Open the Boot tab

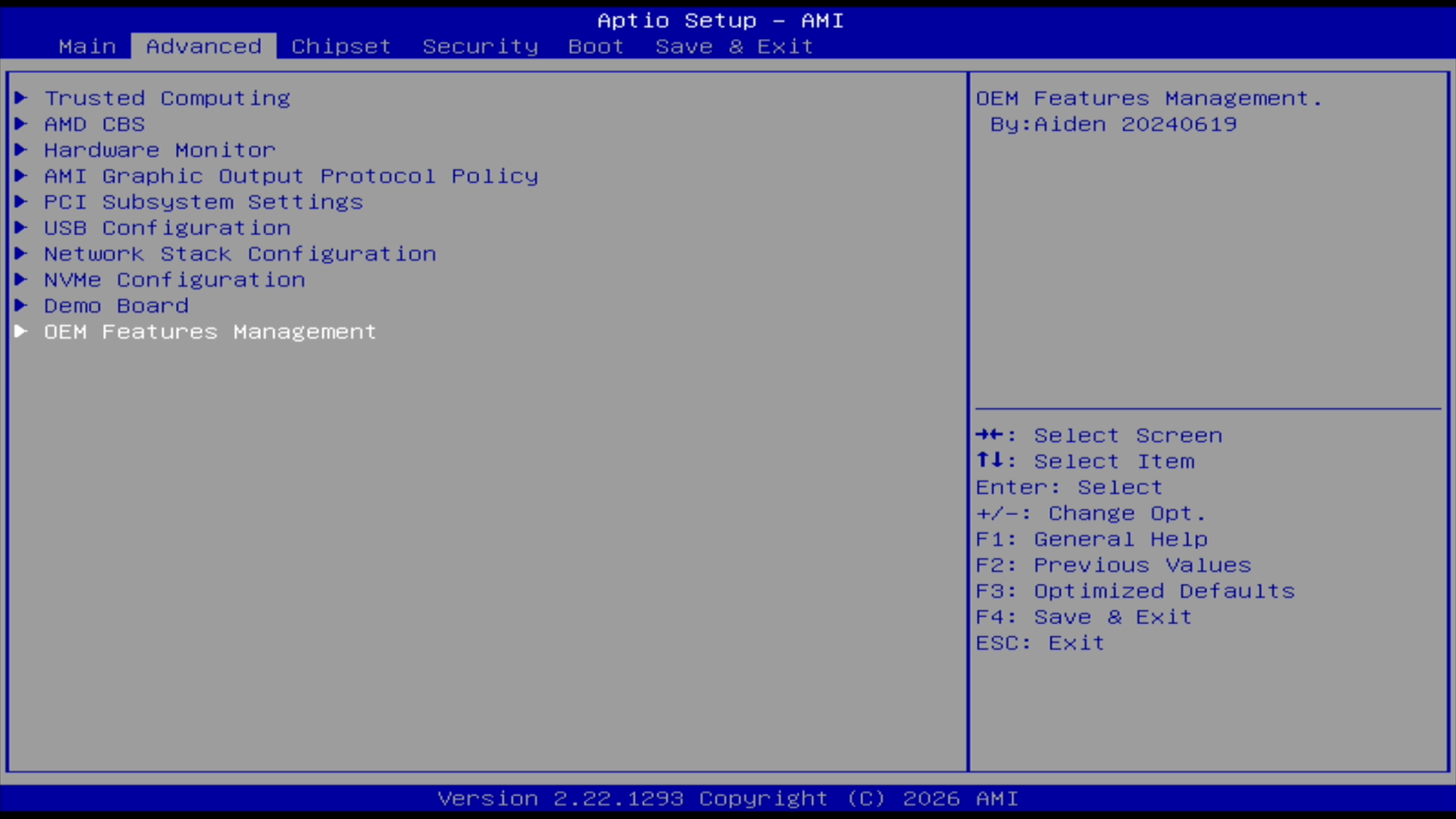point(596,47)
